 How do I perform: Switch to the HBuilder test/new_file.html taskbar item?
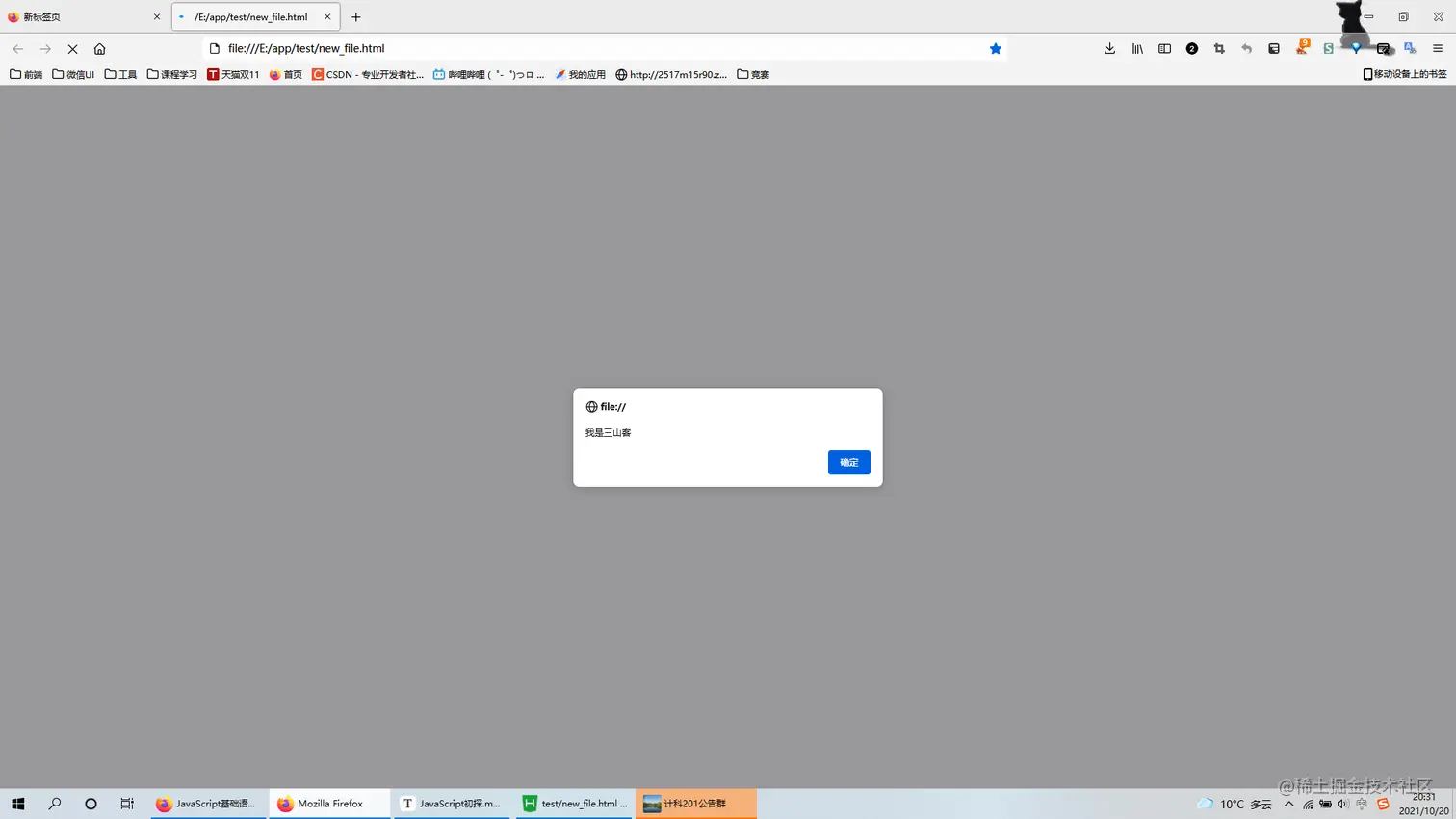[574, 804]
